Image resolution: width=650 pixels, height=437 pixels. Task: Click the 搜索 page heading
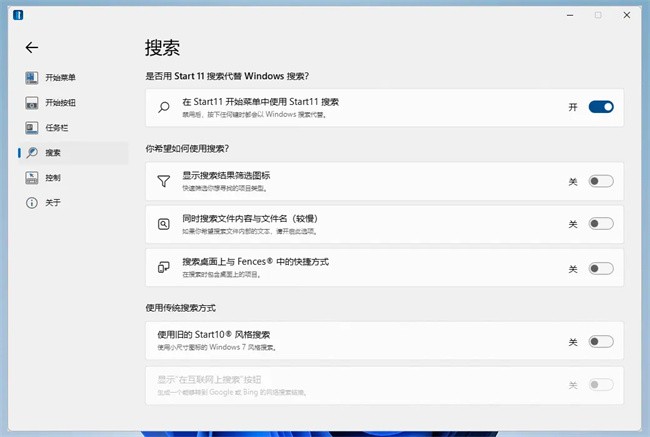pos(162,48)
